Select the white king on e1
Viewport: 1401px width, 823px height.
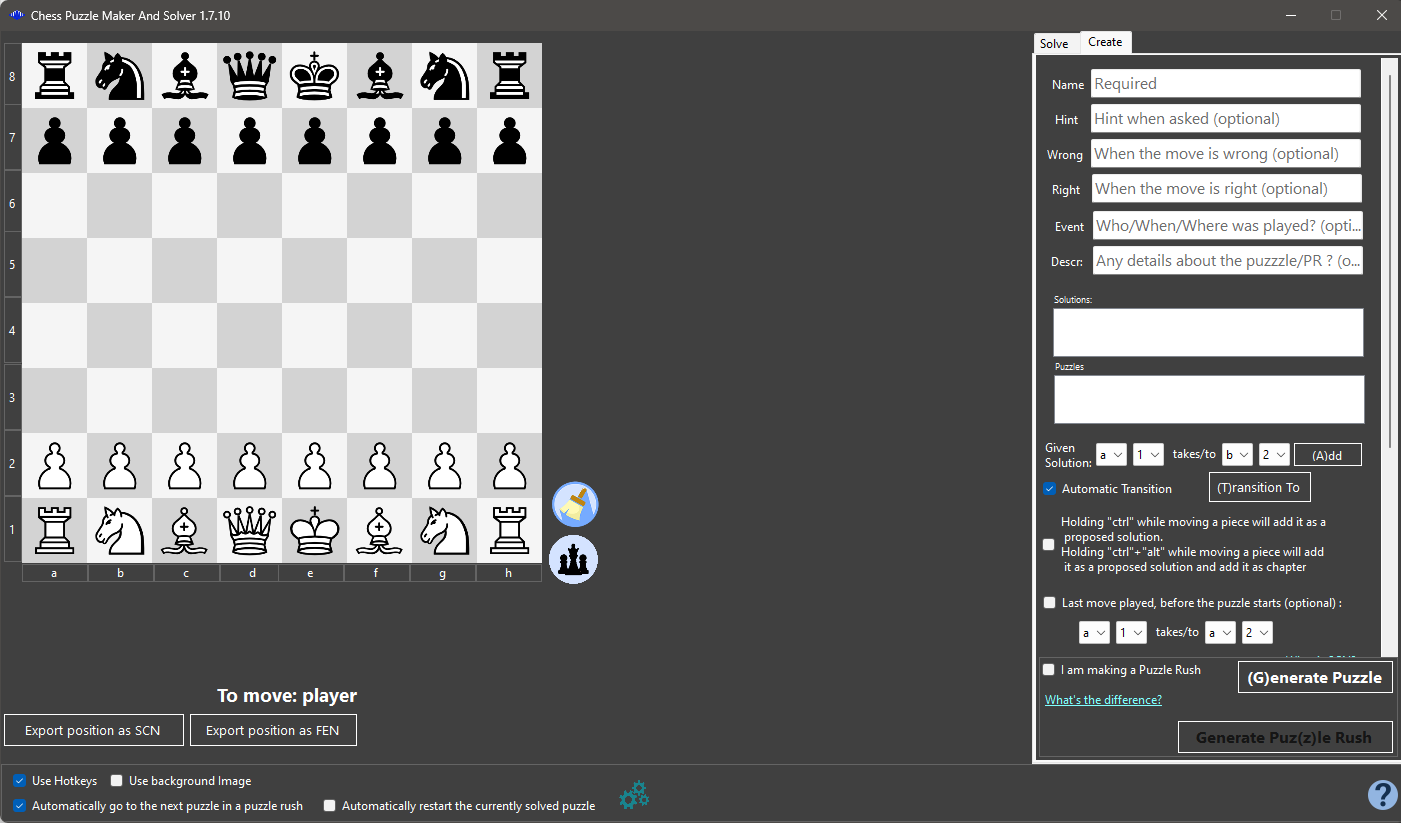click(315, 529)
